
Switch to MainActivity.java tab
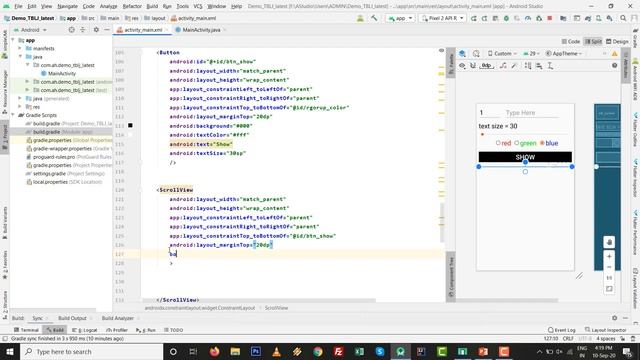[201, 30]
